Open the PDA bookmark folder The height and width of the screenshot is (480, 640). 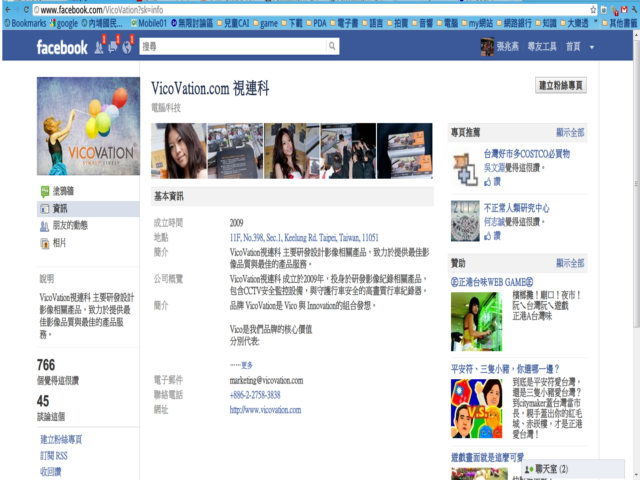click(317, 23)
